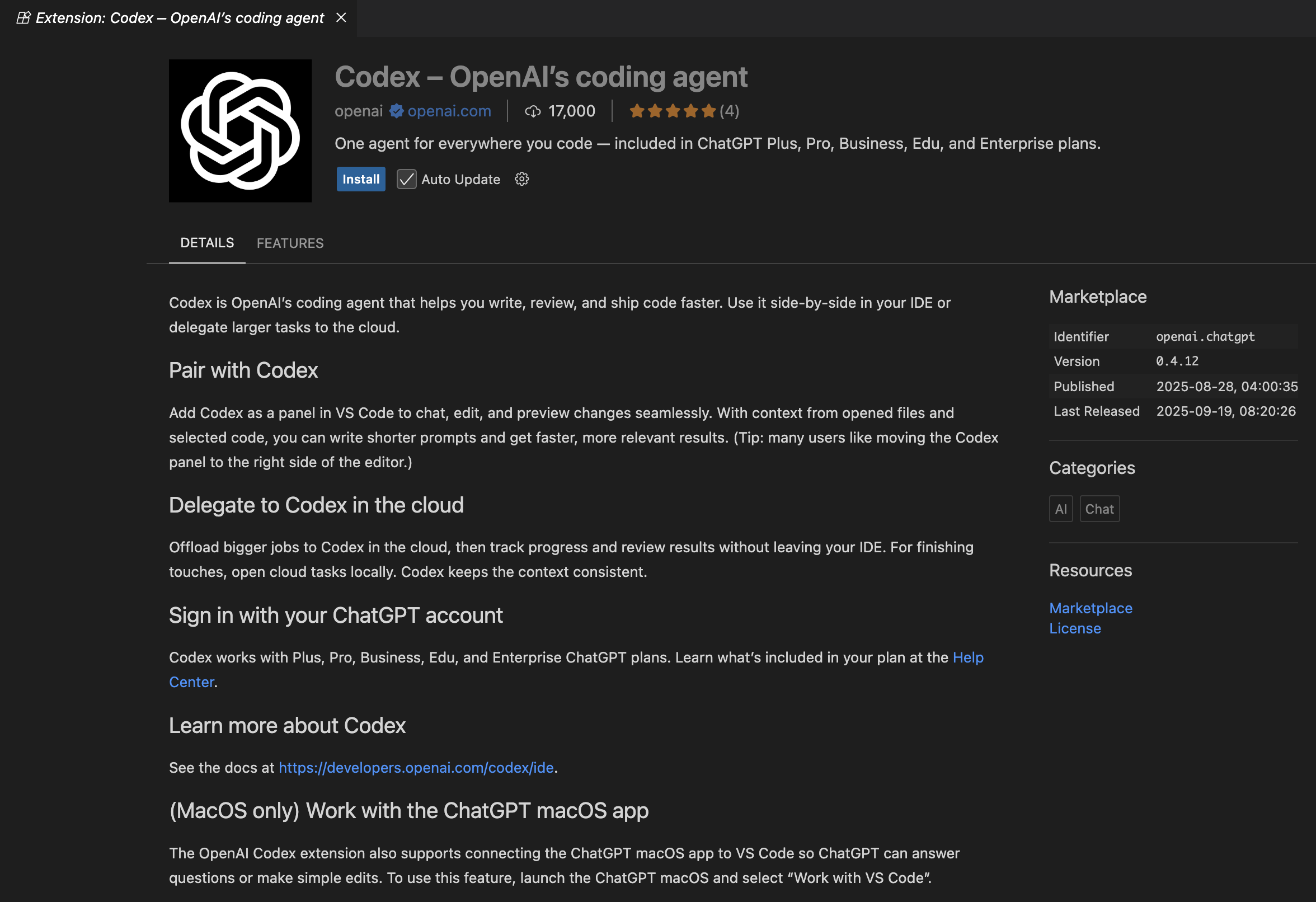Click the openai publisher name
This screenshot has height=902, width=1316.
tap(359, 111)
